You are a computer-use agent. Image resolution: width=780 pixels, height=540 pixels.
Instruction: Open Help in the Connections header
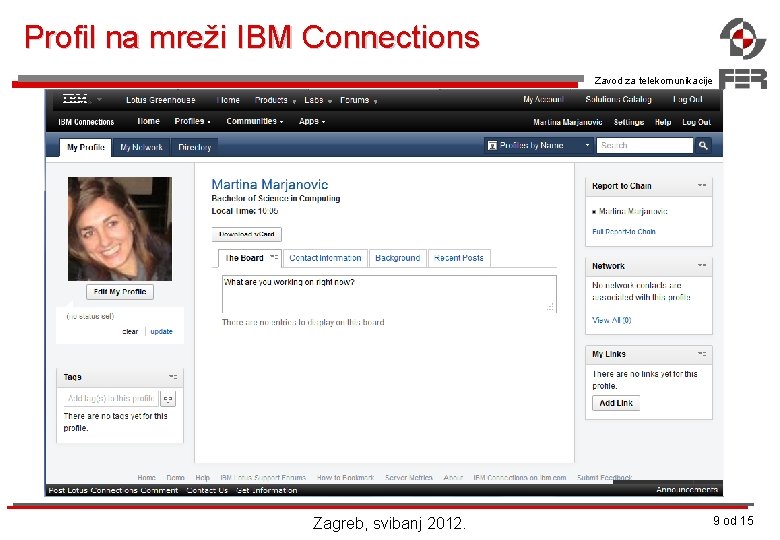(x=663, y=122)
